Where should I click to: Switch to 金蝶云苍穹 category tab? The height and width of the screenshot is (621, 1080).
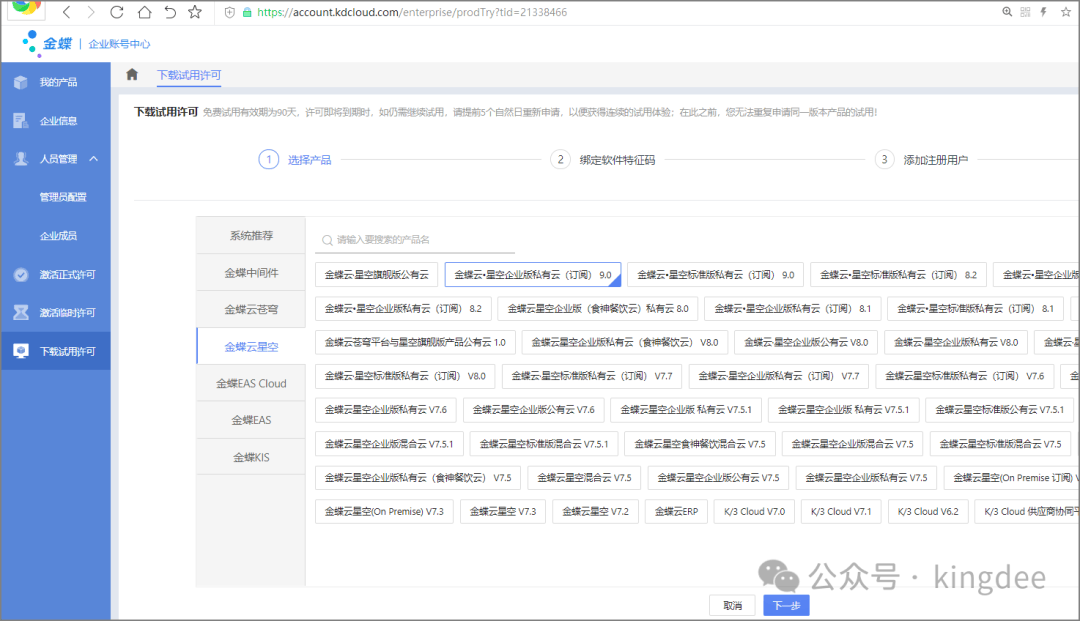[251, 309]
